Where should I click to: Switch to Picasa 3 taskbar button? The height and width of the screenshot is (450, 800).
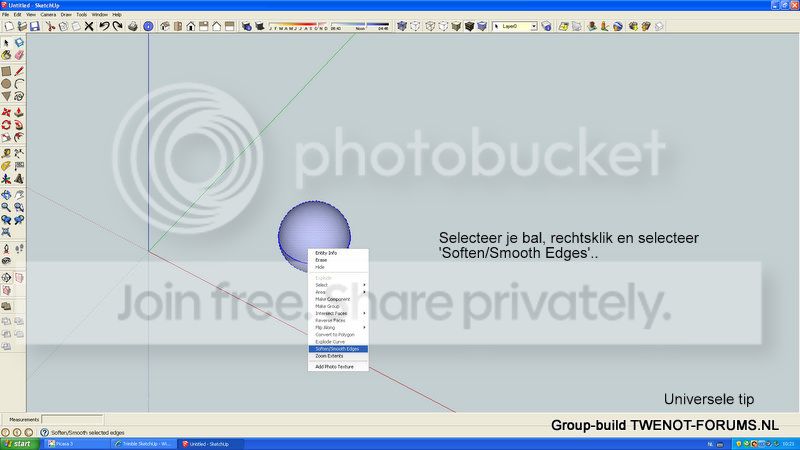click(77, 444)
